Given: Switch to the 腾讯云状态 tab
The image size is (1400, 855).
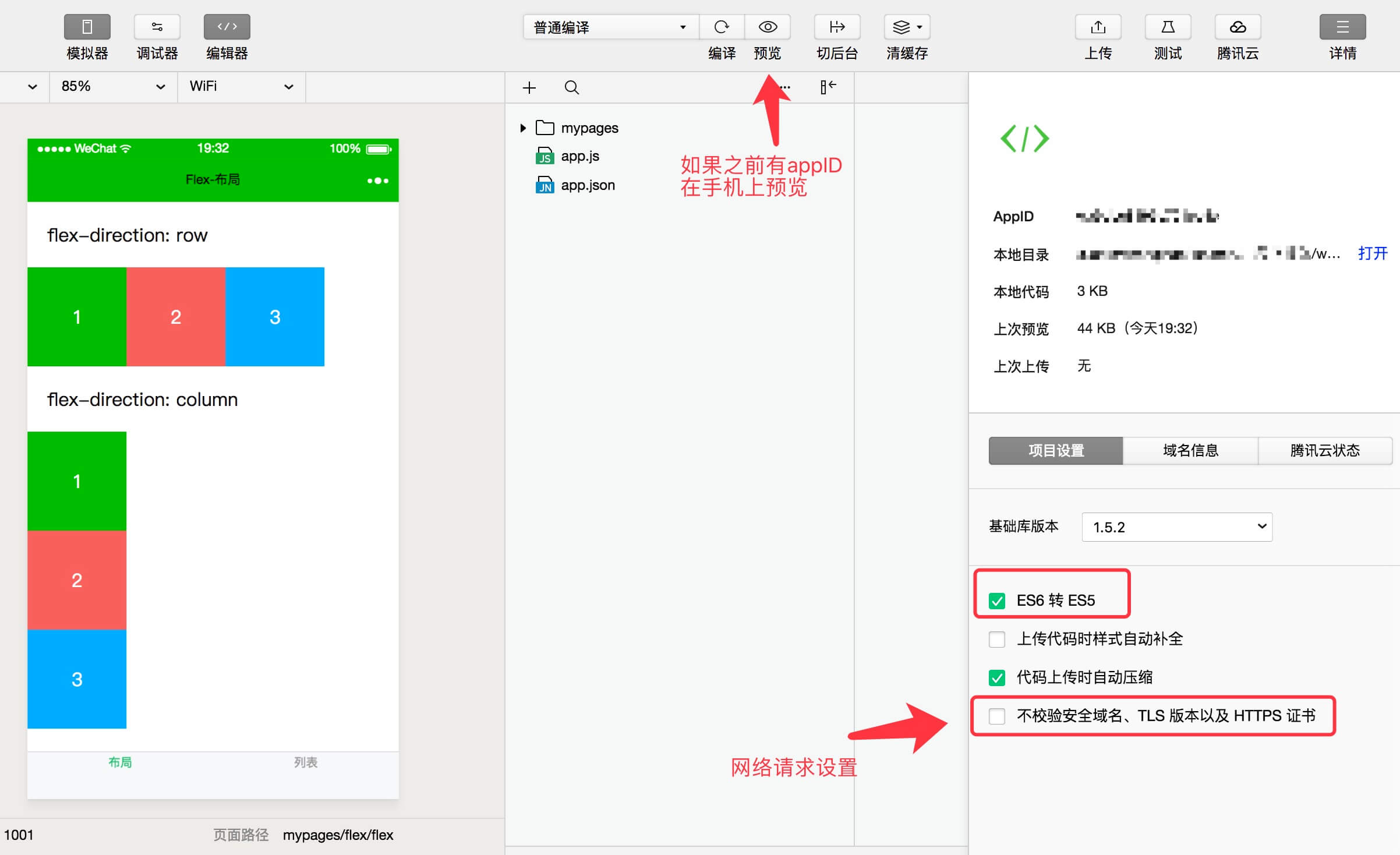Looking at the screenshot, I should click(x=1325, y=450).
